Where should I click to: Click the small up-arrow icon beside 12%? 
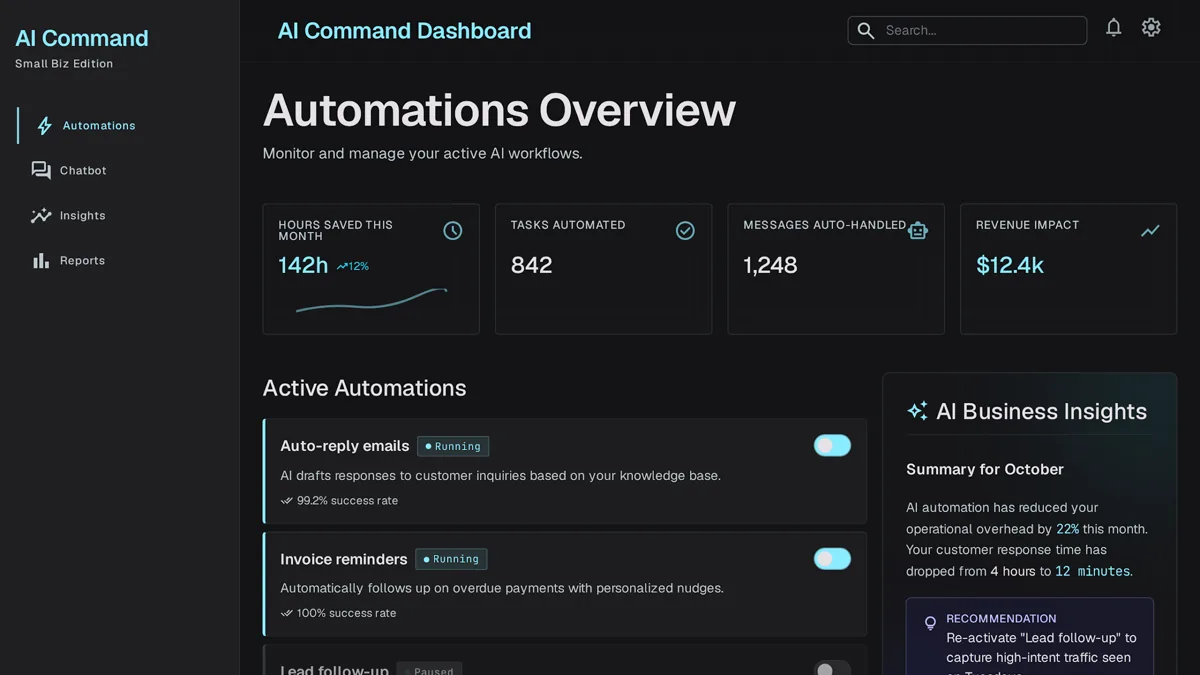click(x=342, y=267)
